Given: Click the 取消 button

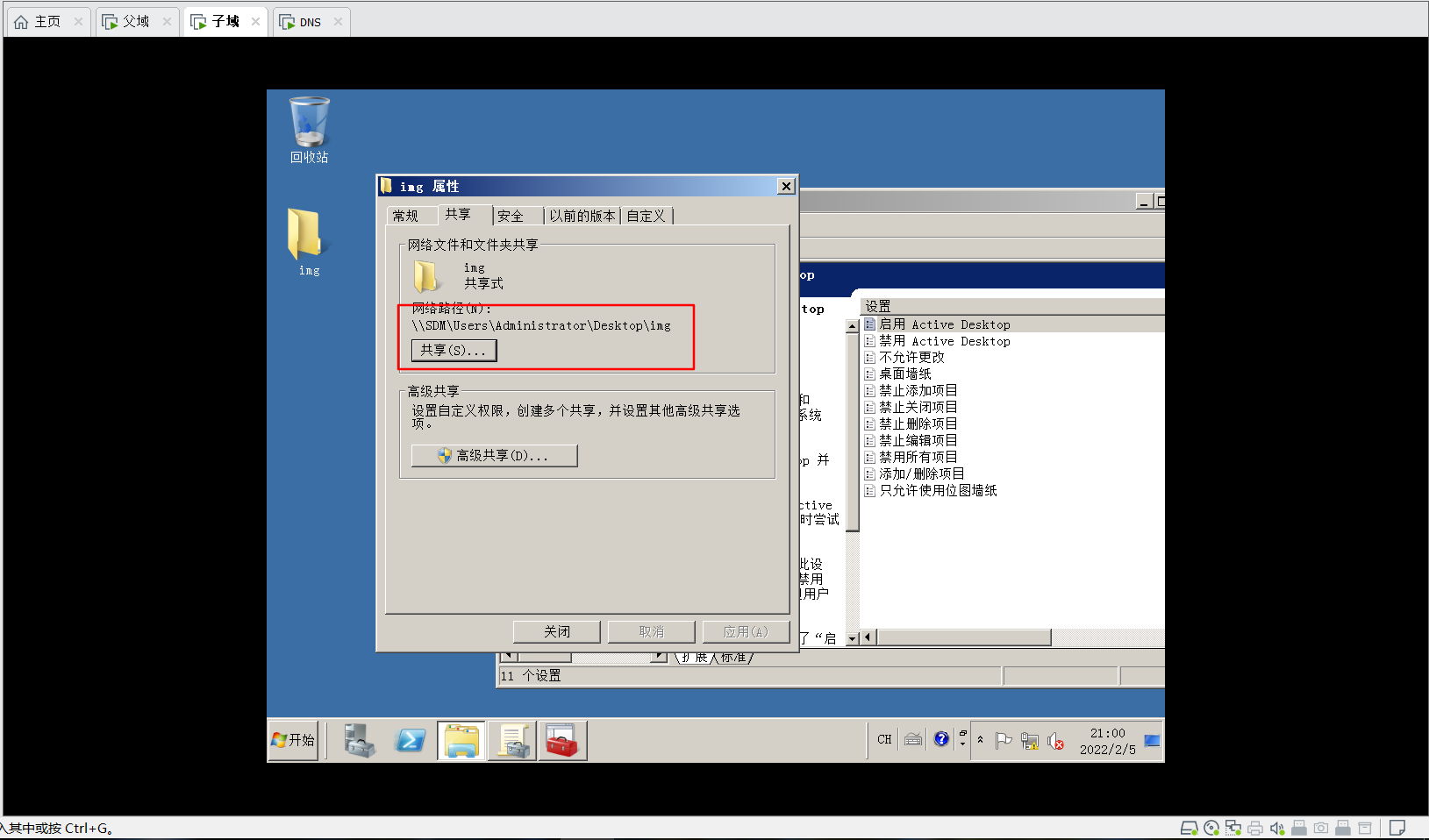Looking at the screenshot, I should pos(652,632).
